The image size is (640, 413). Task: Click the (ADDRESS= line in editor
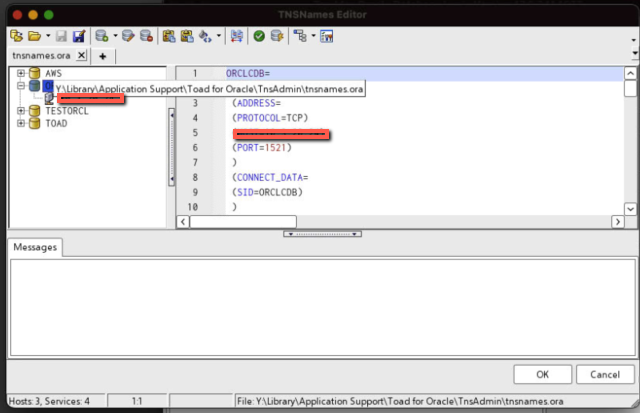tap(256, 103)
